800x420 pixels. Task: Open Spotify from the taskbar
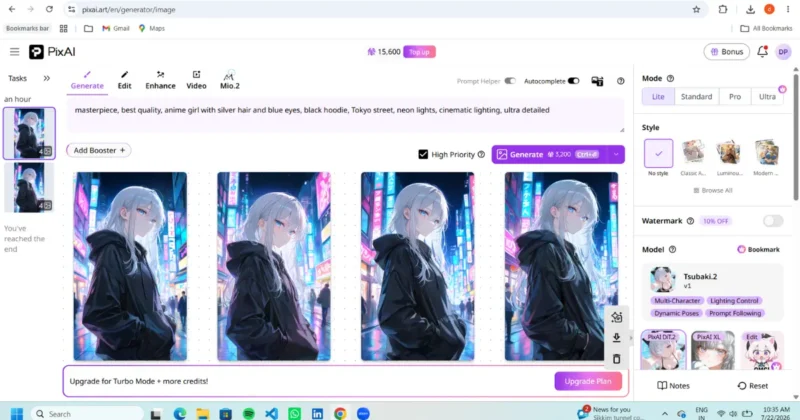coord(248,413)
